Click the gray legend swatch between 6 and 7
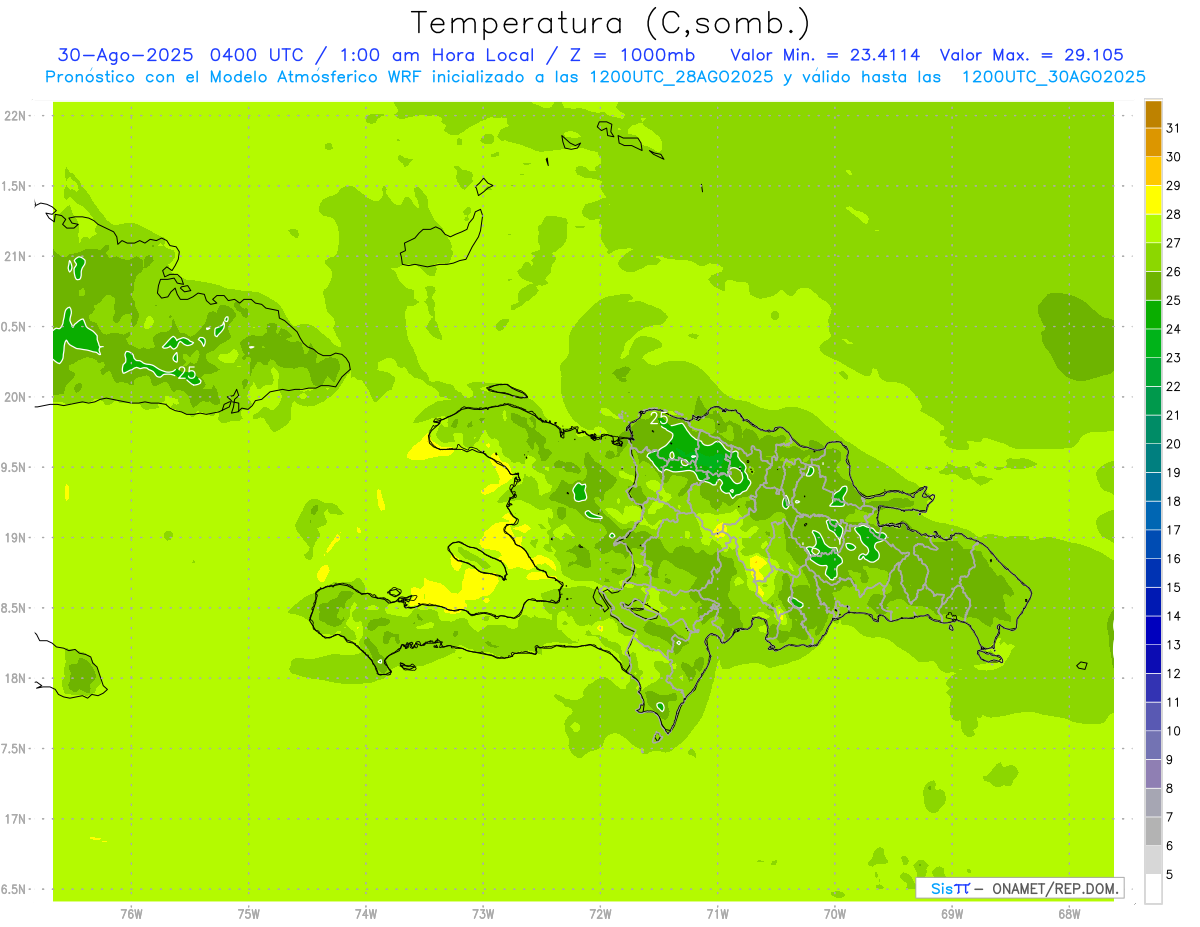The height and width of the screenshot is (927, 1200). 1153,832
